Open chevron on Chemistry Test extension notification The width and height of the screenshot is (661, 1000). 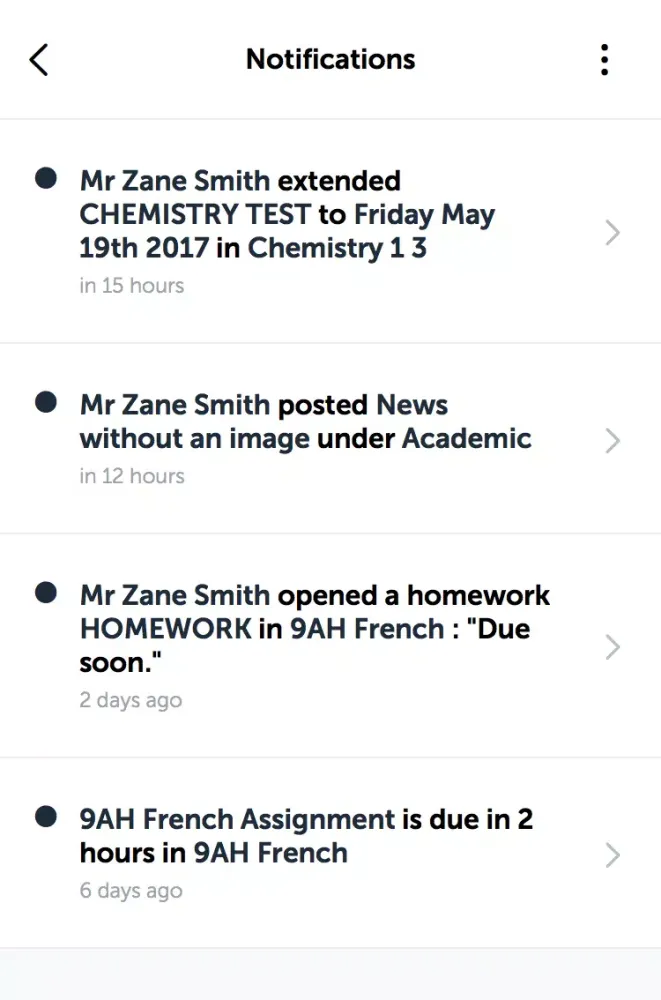coord(613,233)
